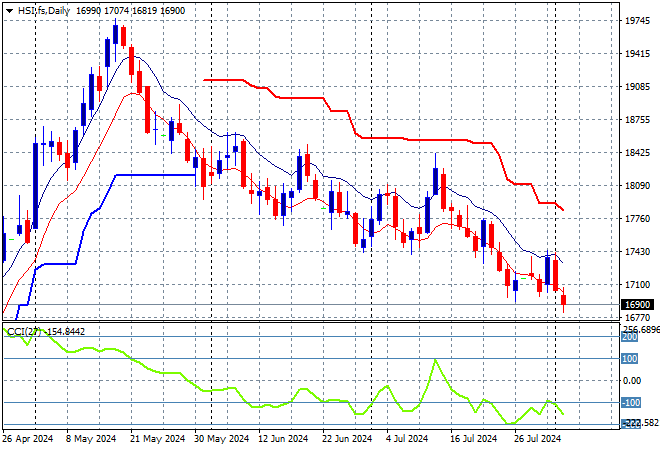
Task: Click the 18095 price scale label
Action: [x=637, y=185]
